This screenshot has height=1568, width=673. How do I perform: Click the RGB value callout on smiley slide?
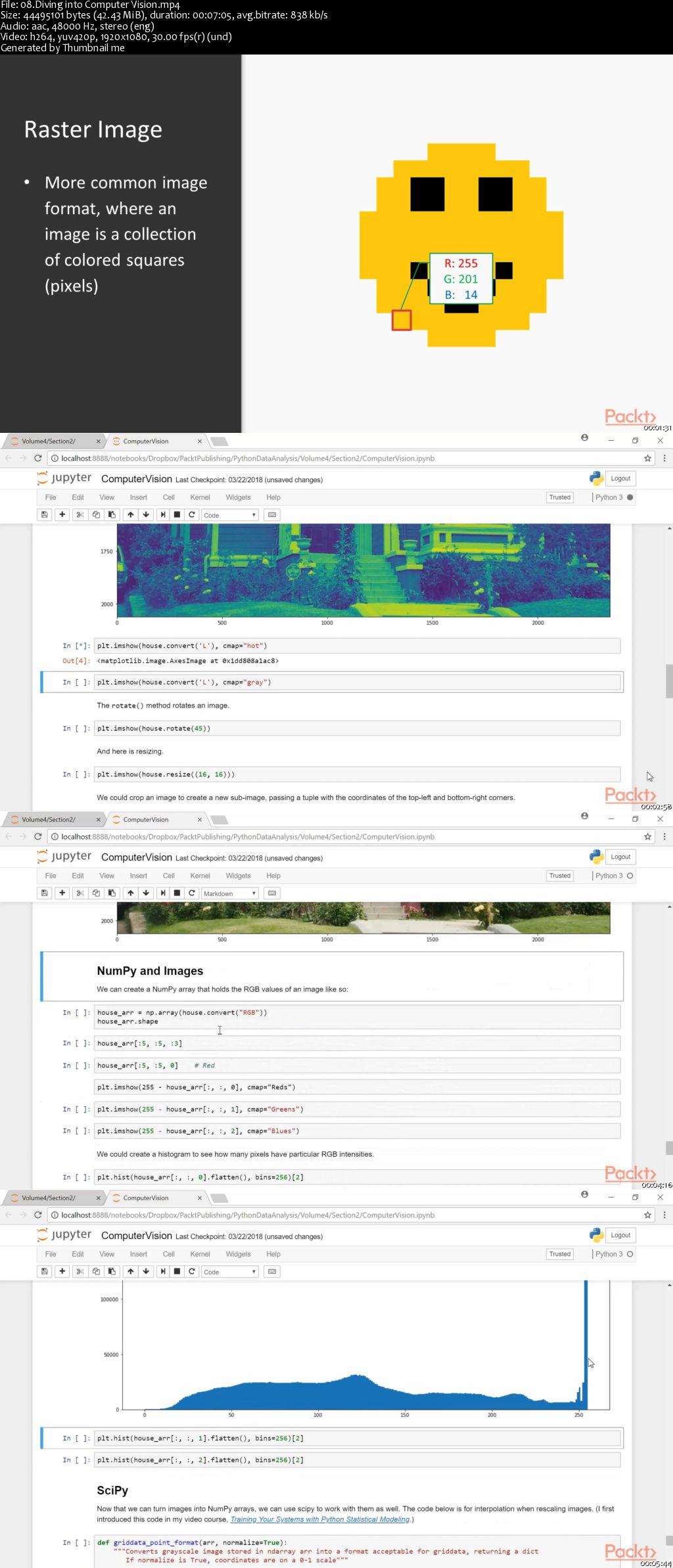(461, 279)
